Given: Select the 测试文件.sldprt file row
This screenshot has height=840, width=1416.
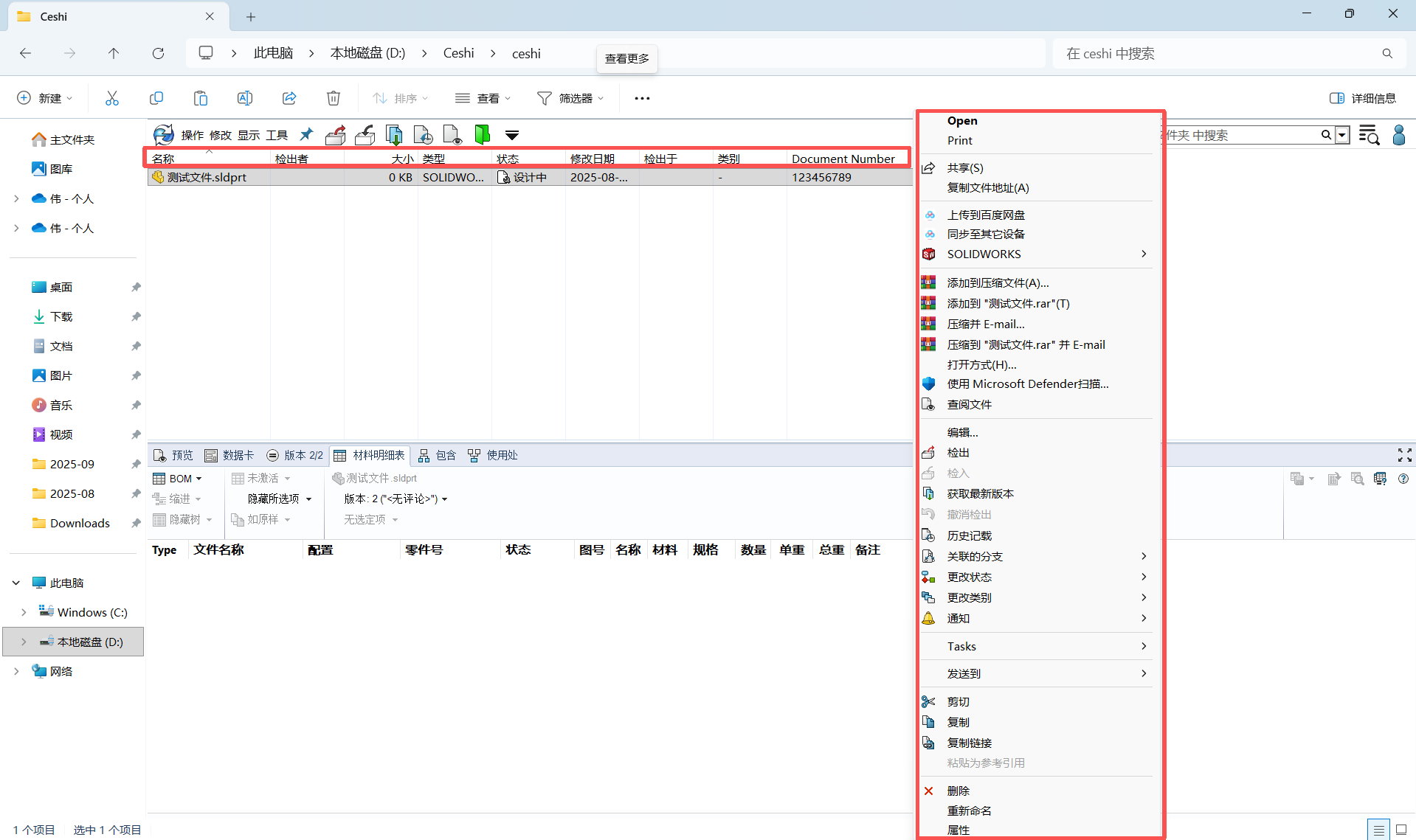Looking at the screenshot, I should pyautogui.click(x=530, y=177).
